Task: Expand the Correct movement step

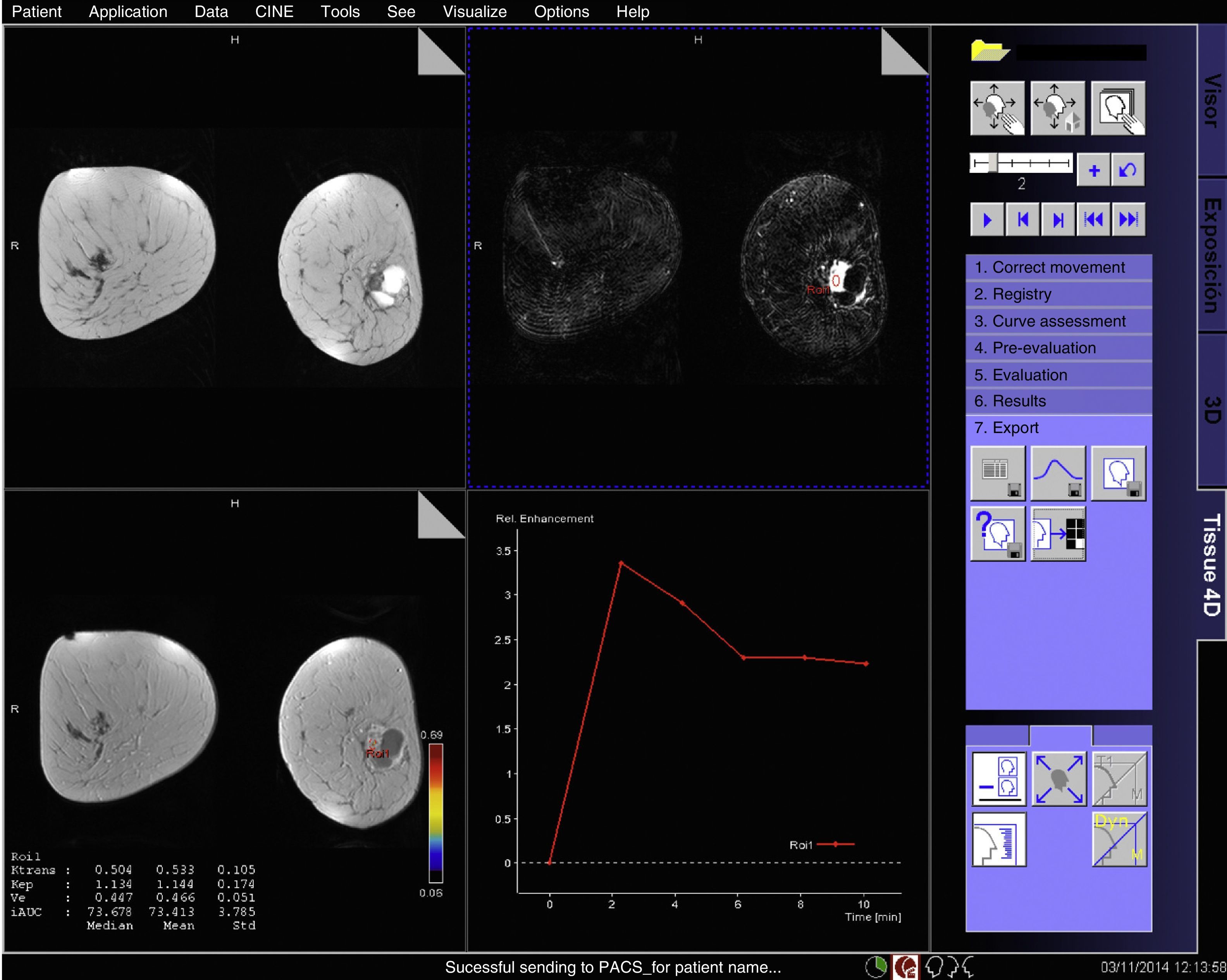Action: point(1058,268)
